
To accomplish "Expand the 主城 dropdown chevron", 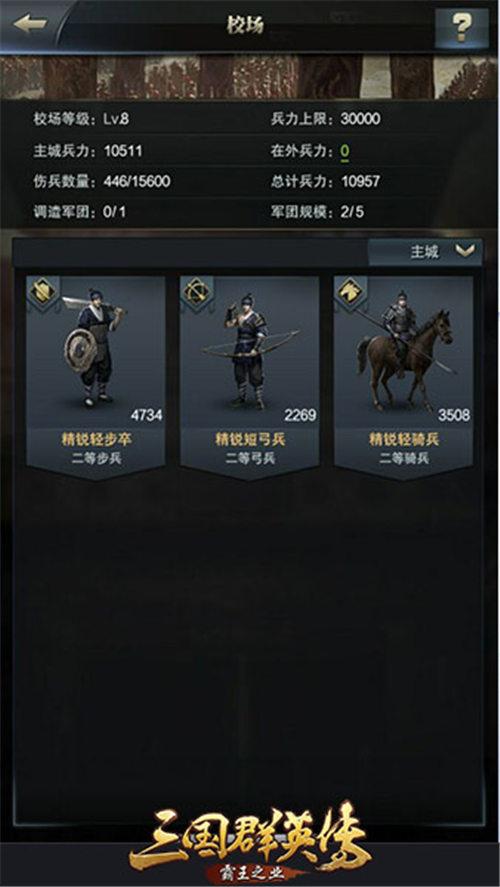I will pyautogui.click(x=464, y=251).
